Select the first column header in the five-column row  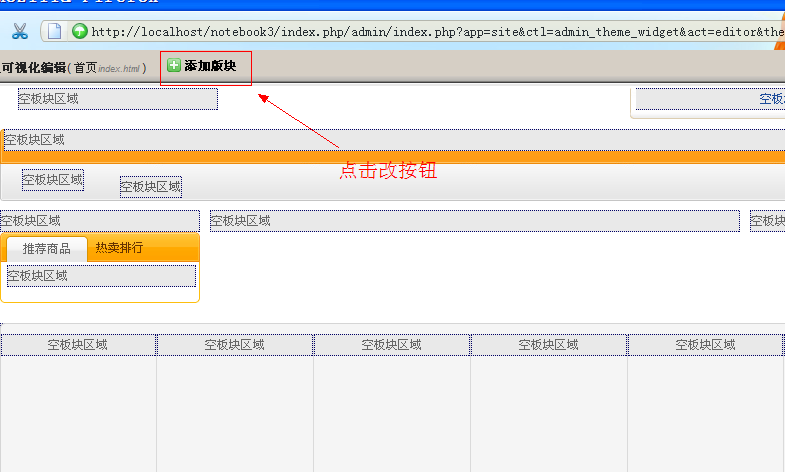78,345
